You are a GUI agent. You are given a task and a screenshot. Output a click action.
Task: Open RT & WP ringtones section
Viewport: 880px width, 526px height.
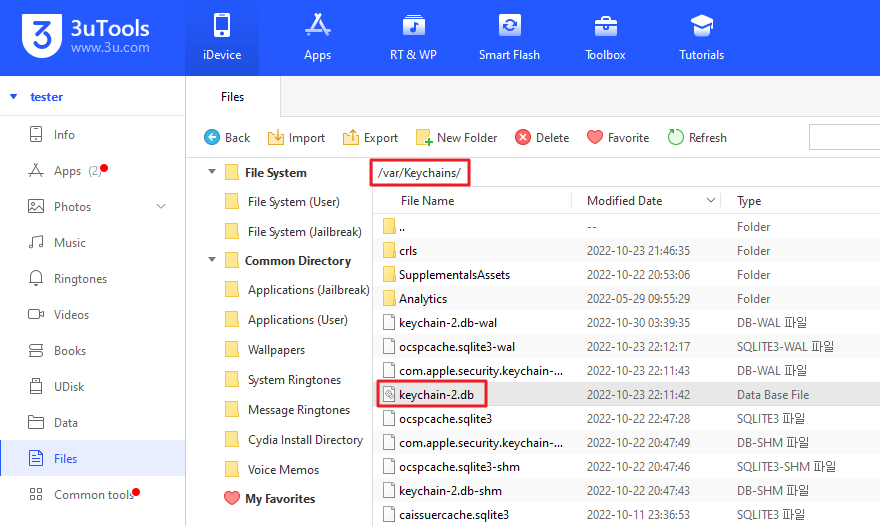[414, 38]
